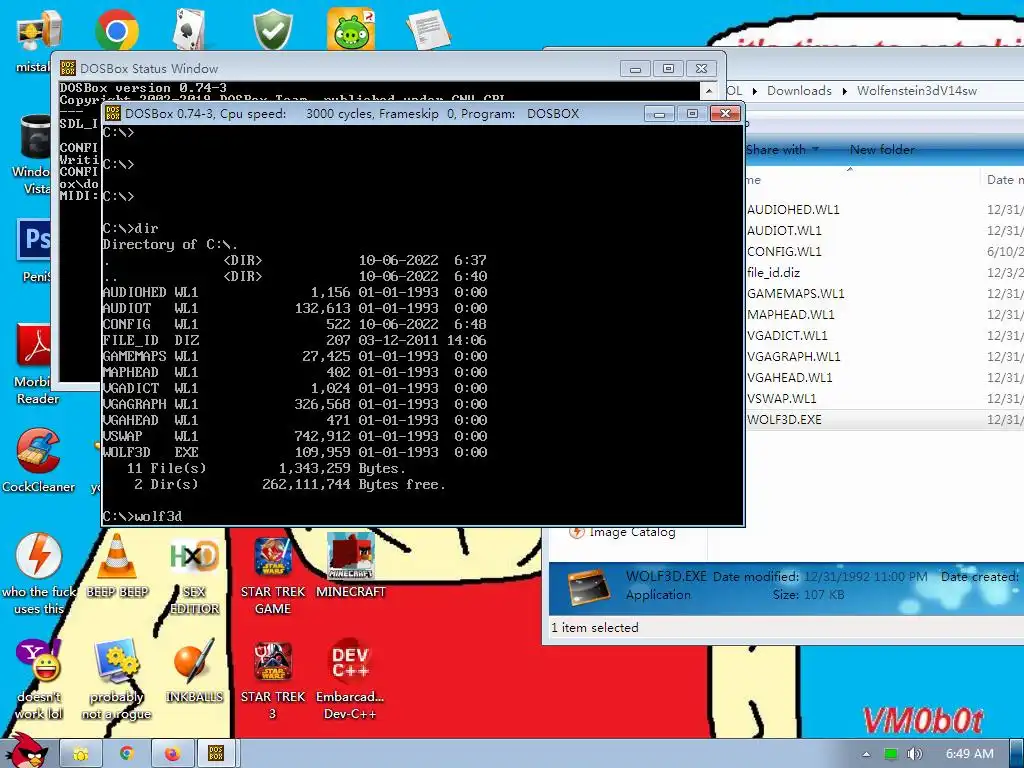Show hidden tray icons arrow
1024x768 pixels.
[867, 754]
